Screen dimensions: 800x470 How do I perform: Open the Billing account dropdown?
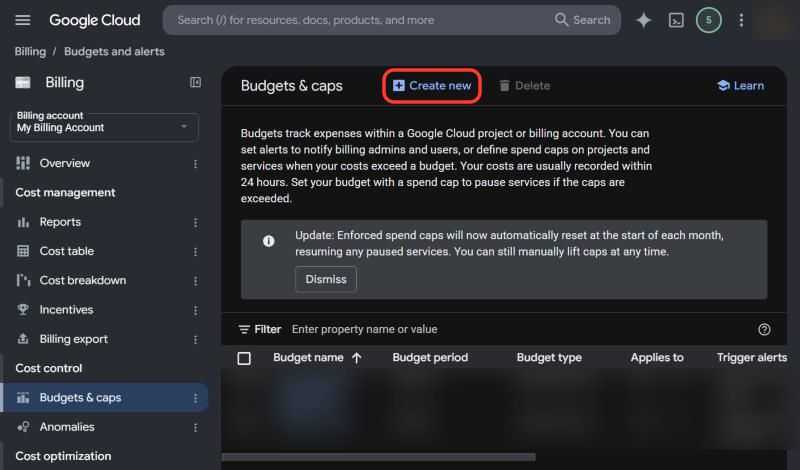(104, 127)
